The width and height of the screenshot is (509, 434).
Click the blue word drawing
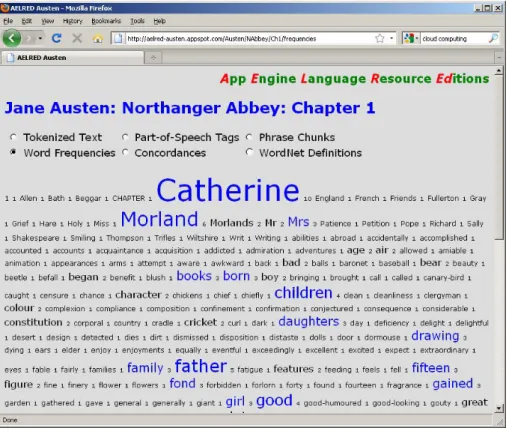tap(435, 336)
